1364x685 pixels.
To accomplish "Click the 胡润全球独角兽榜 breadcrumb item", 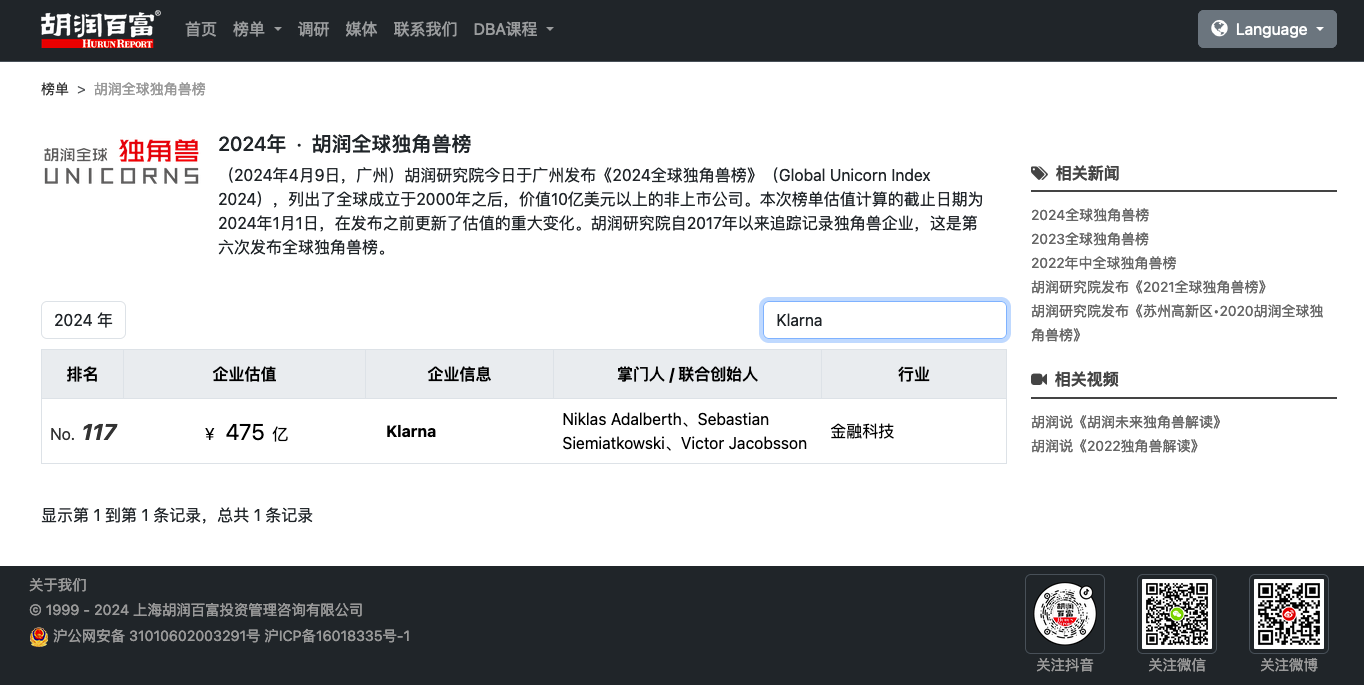I will [x=150, y=89].
